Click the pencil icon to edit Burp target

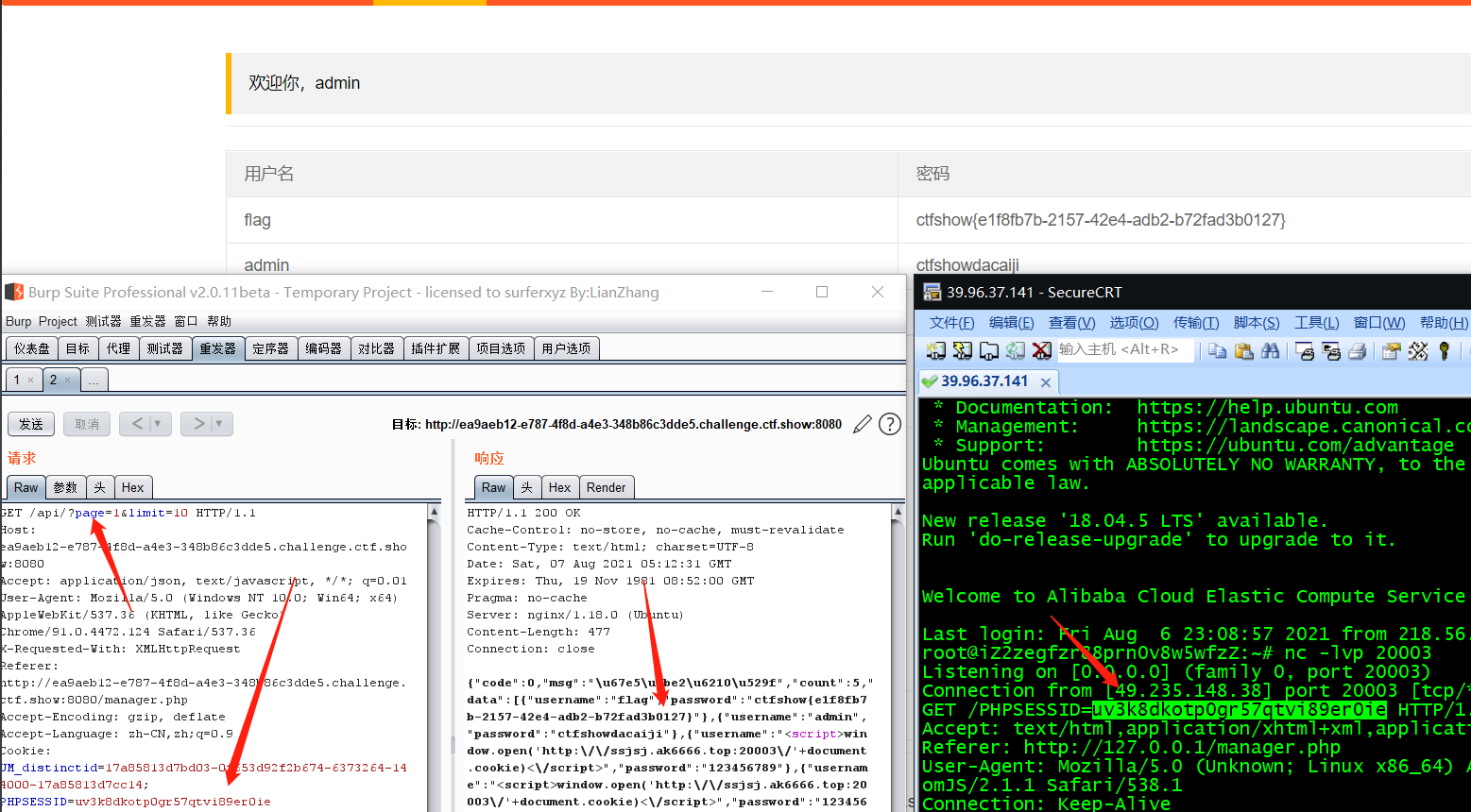click(x=863, y=424)
